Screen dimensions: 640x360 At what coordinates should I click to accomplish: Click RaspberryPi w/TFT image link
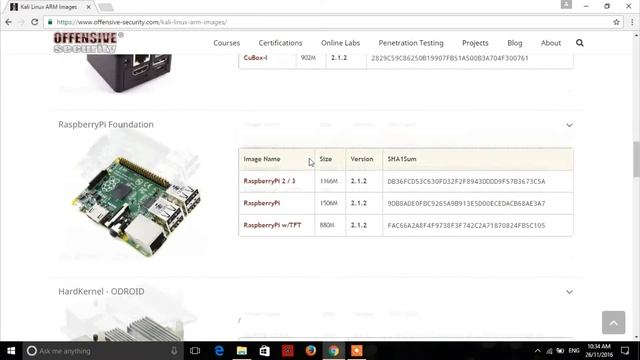(x=272, y=225)
